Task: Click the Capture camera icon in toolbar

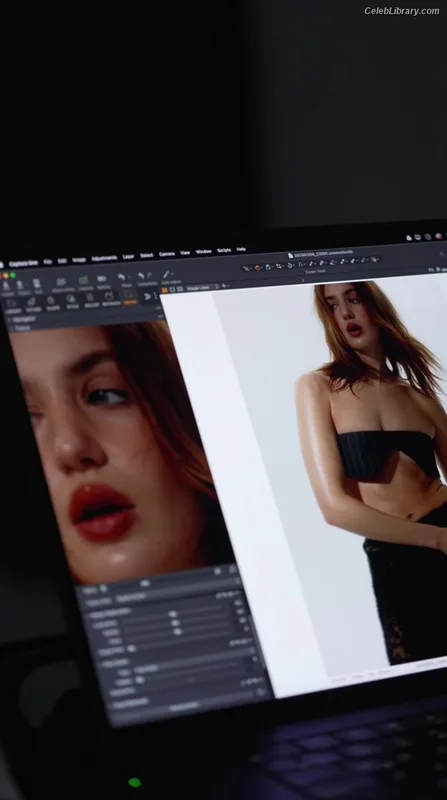Action: (84, 281)
